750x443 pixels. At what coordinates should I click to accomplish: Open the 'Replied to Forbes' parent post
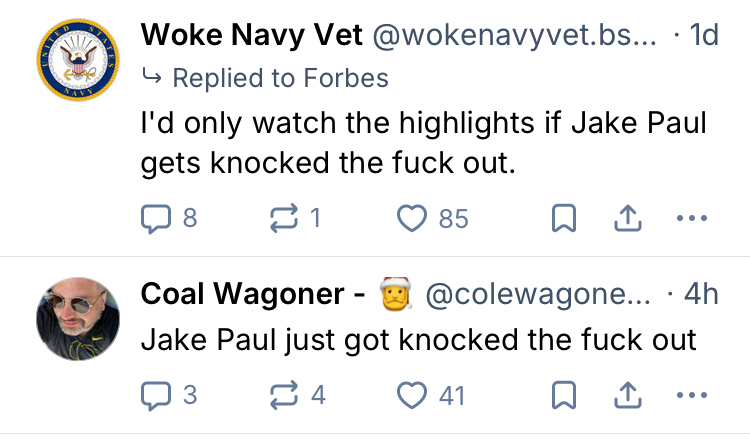pyautogui.click(x=280, y=77)
